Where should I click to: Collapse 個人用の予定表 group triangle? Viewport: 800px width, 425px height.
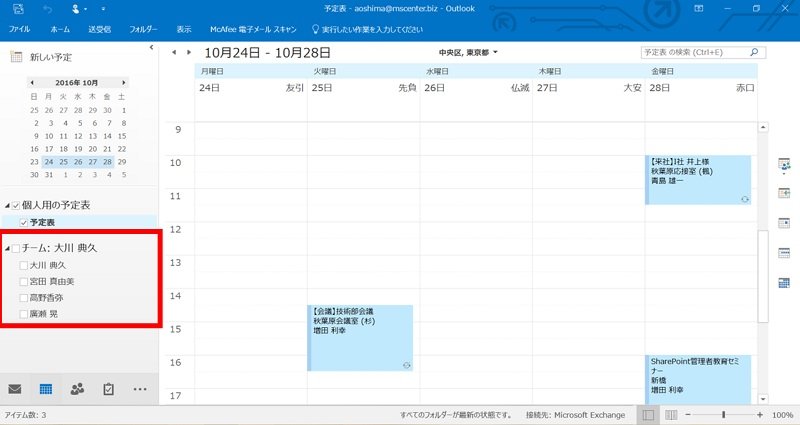click(7, 206)
